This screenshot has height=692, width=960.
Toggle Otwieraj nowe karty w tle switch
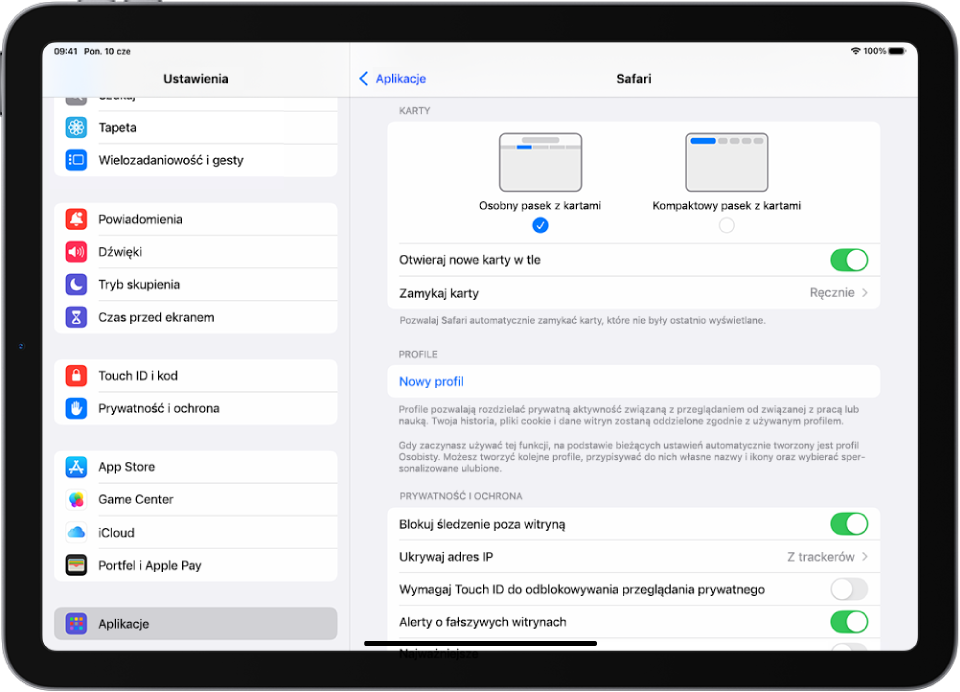click(849, 260)
